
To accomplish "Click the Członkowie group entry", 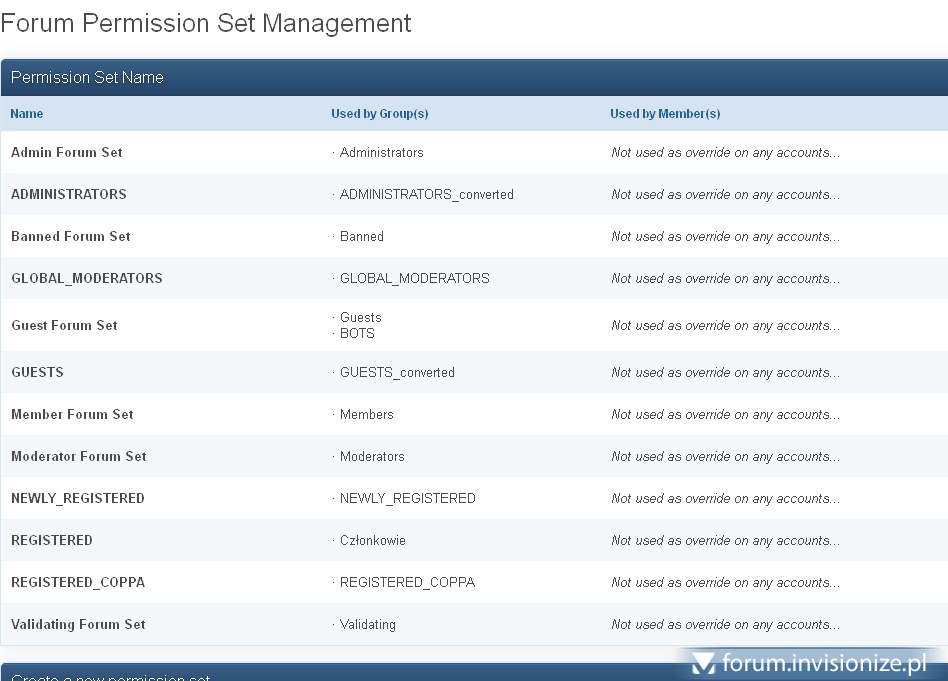I will (372, 541).
